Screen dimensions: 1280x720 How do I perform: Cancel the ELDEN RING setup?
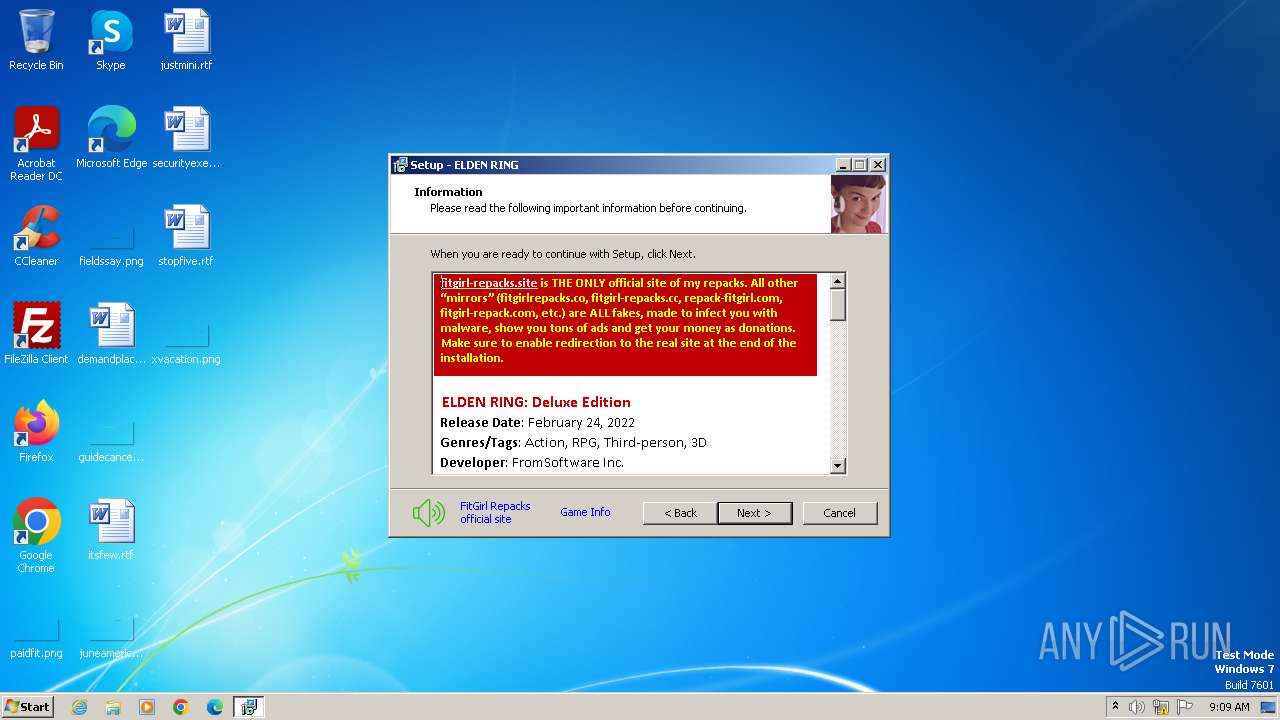839,513
